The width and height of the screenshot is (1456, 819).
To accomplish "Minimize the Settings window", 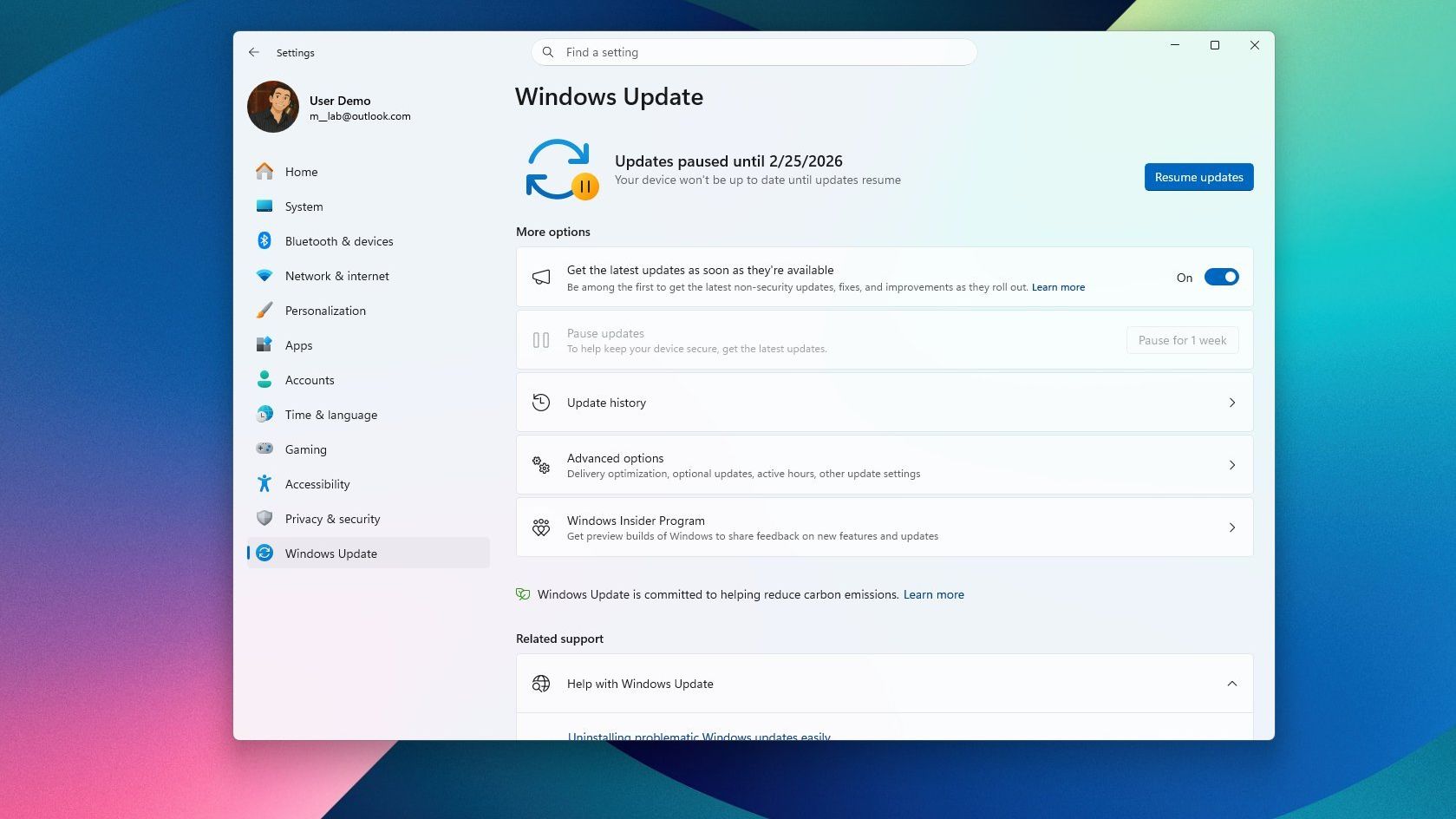I will (x=1175, y=45).
